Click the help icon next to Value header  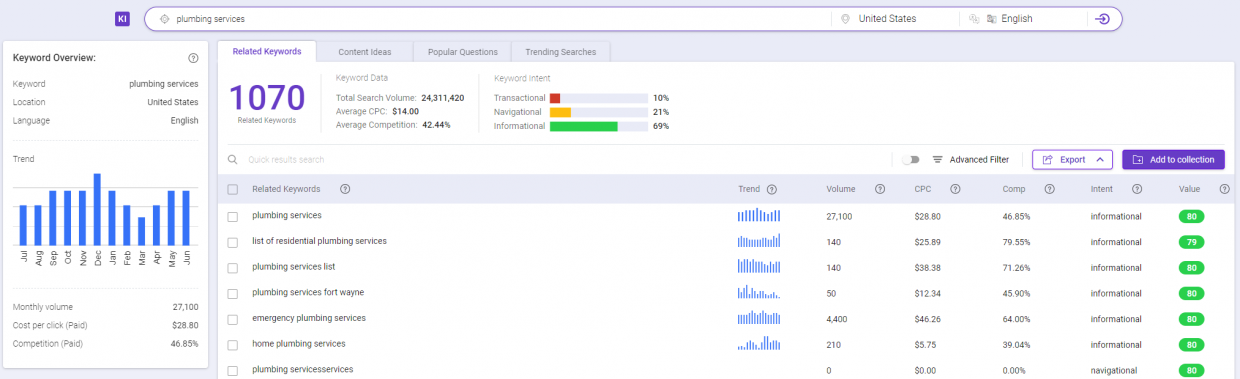coord(1224,189)
